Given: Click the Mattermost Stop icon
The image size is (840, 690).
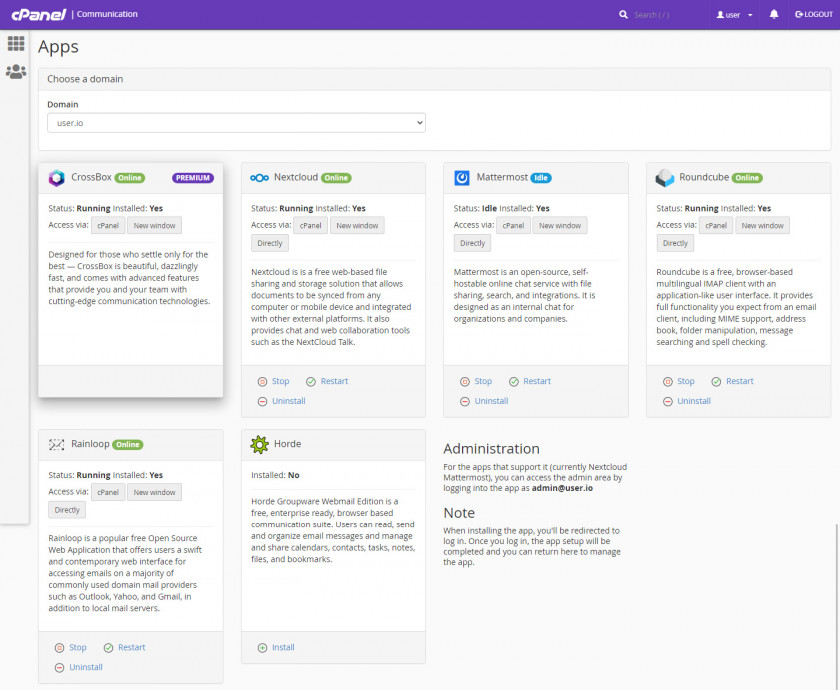Looking at the screenshot, I should pyautogui.click(x=465, y=381).
